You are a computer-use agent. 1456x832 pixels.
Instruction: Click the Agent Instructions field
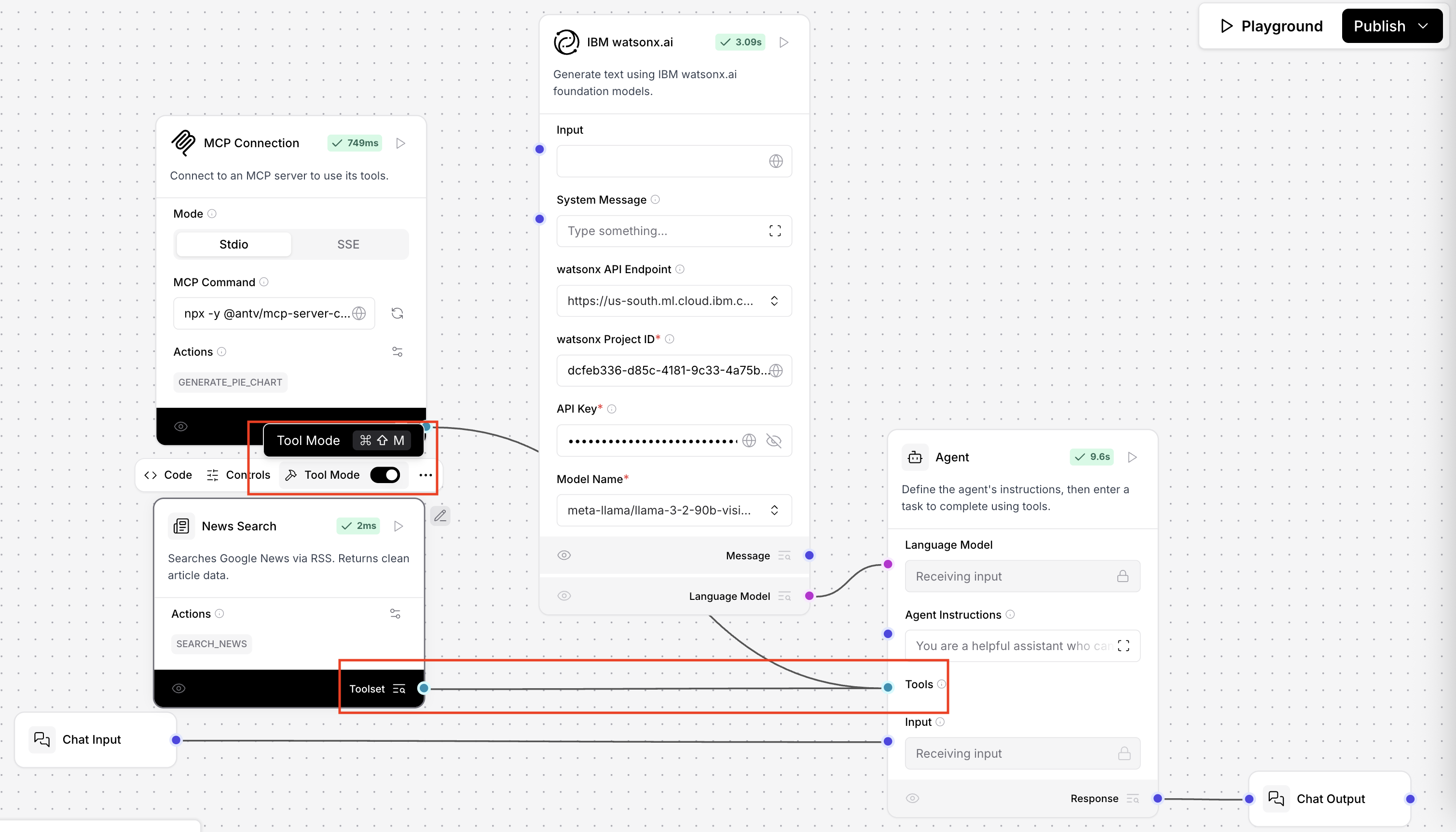coord(1022,646)
